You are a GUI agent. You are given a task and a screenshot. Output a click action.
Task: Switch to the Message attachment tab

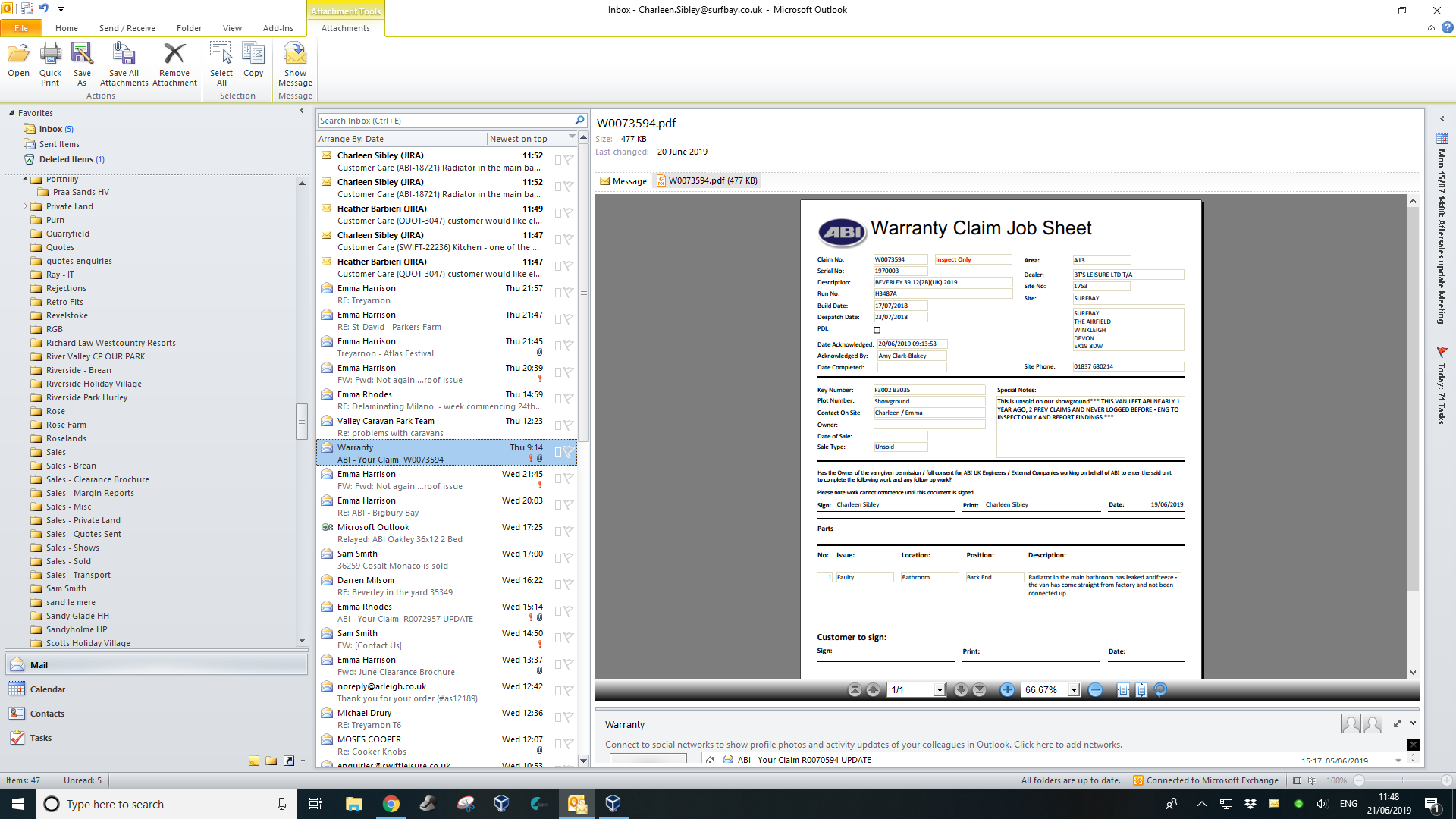(623, 180)
